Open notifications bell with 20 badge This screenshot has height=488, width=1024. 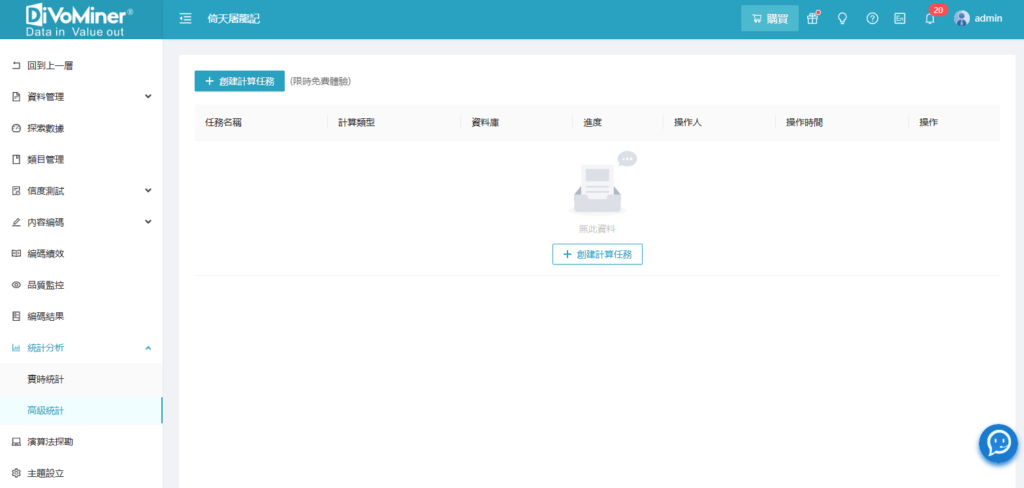[x=930, y=18]
